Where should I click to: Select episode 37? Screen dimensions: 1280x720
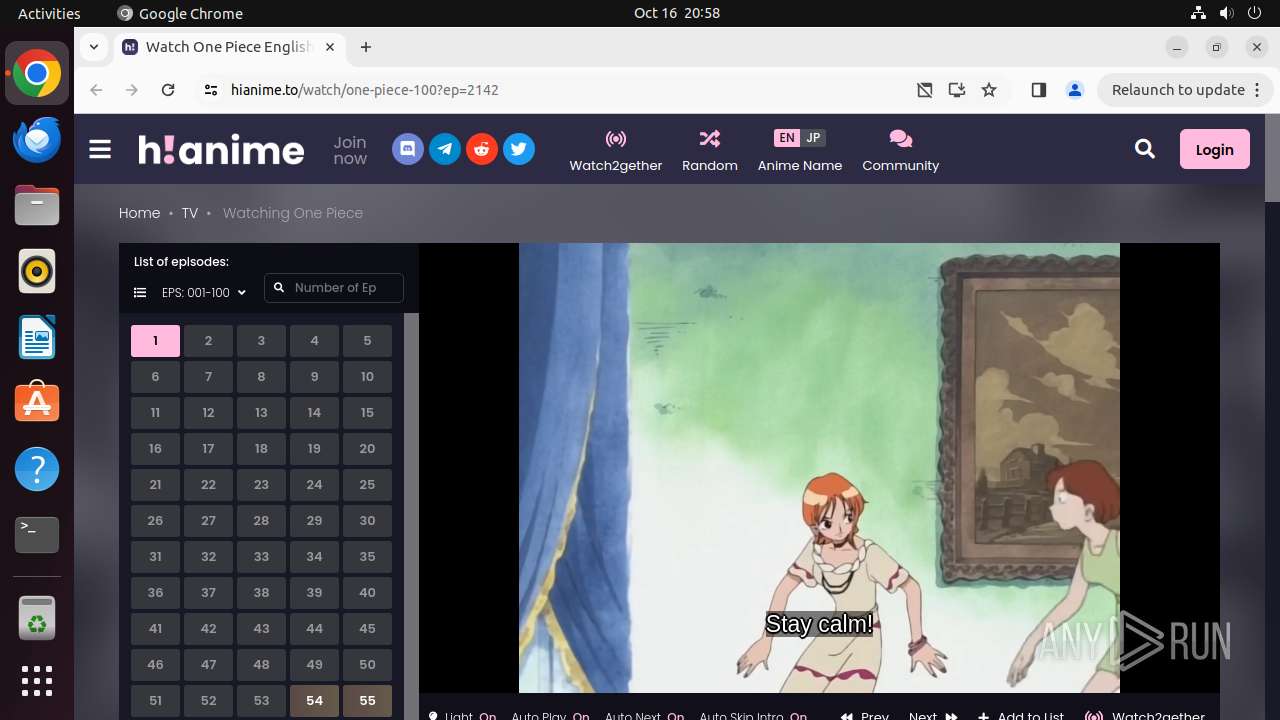pos(208,593)
